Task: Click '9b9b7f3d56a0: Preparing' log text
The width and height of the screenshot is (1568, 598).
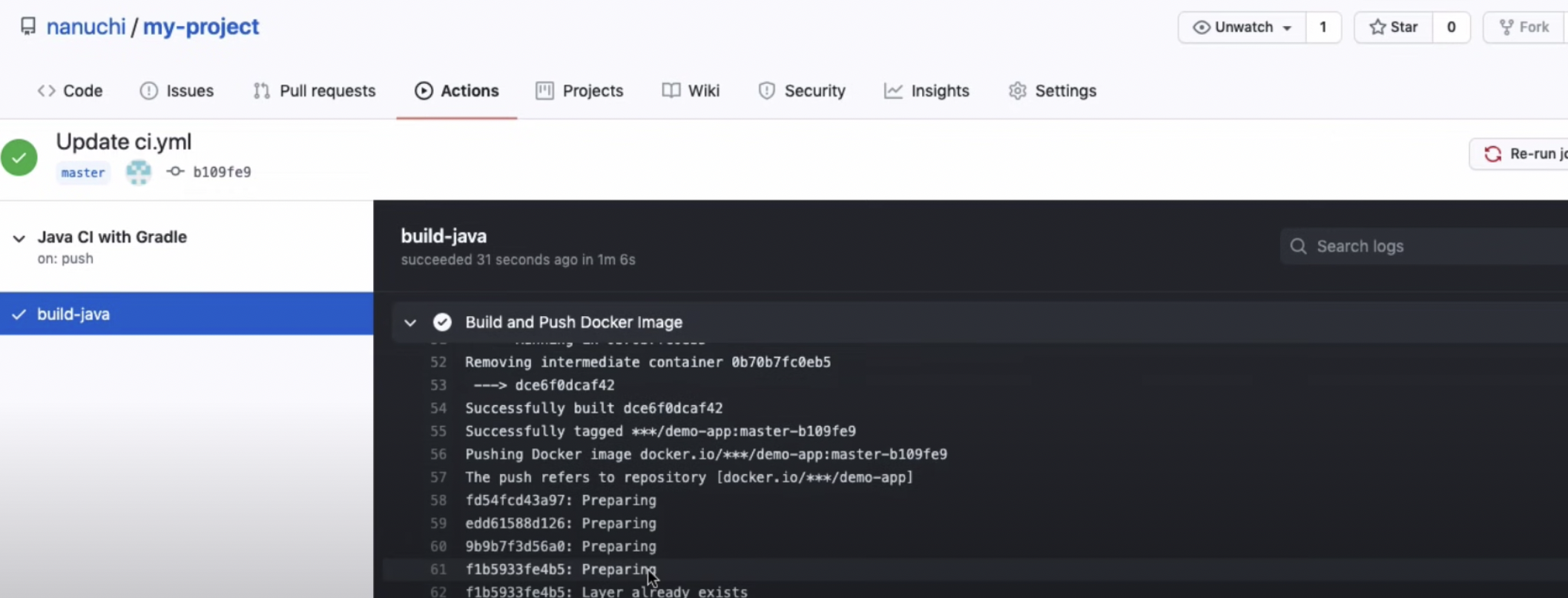Action: [561, 546]
